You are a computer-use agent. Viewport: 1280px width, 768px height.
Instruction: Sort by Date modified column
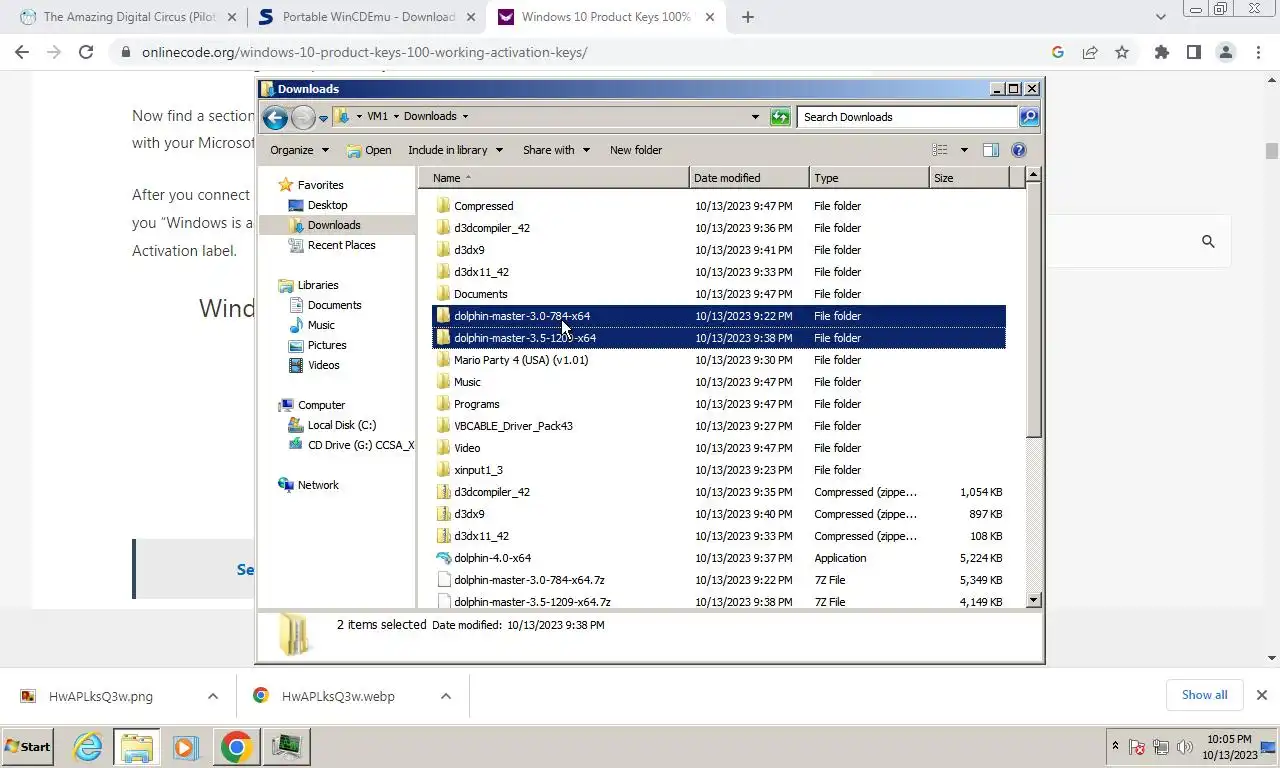point(749,178)
